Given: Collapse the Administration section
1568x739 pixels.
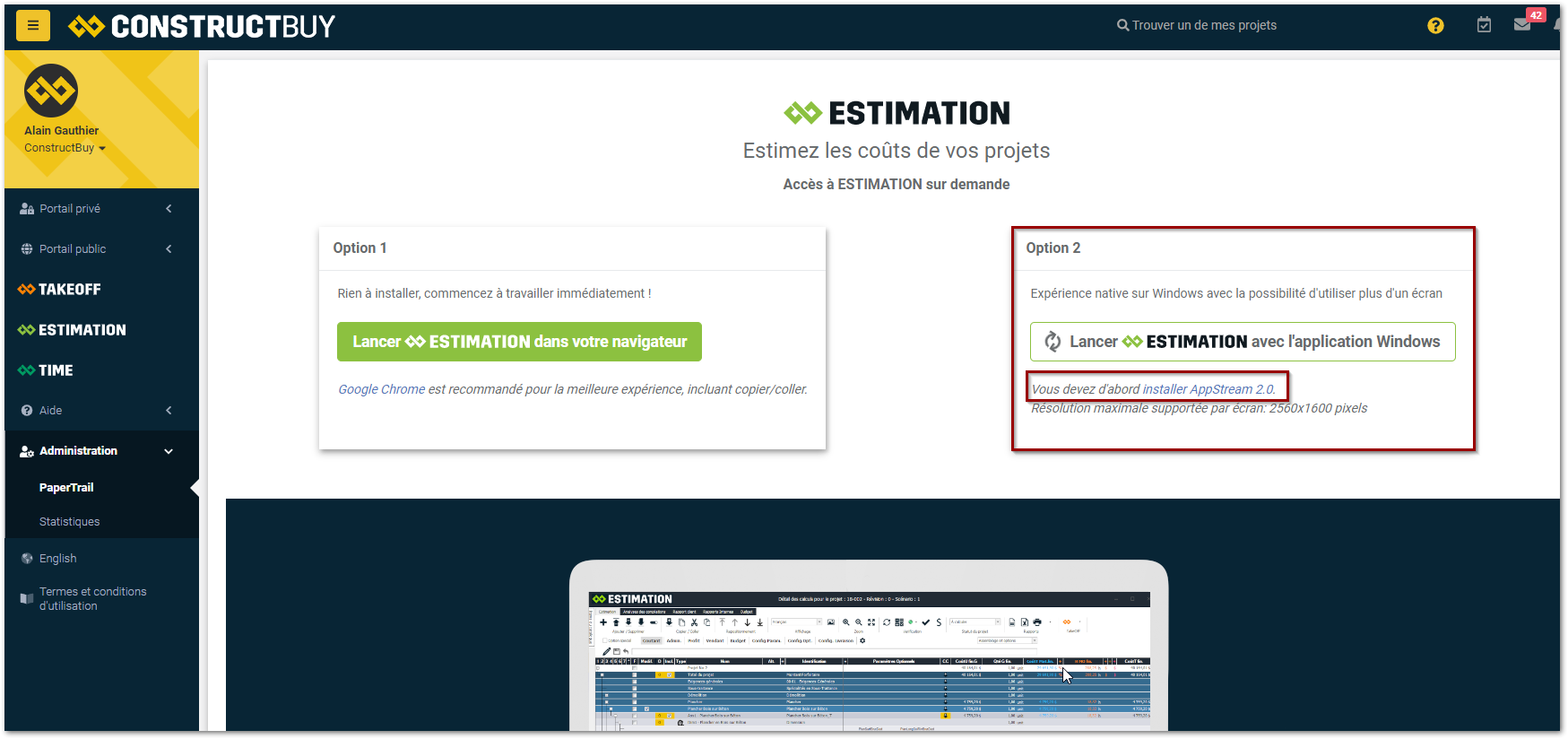Looking at the screenshot, I should tap(169, 451).
